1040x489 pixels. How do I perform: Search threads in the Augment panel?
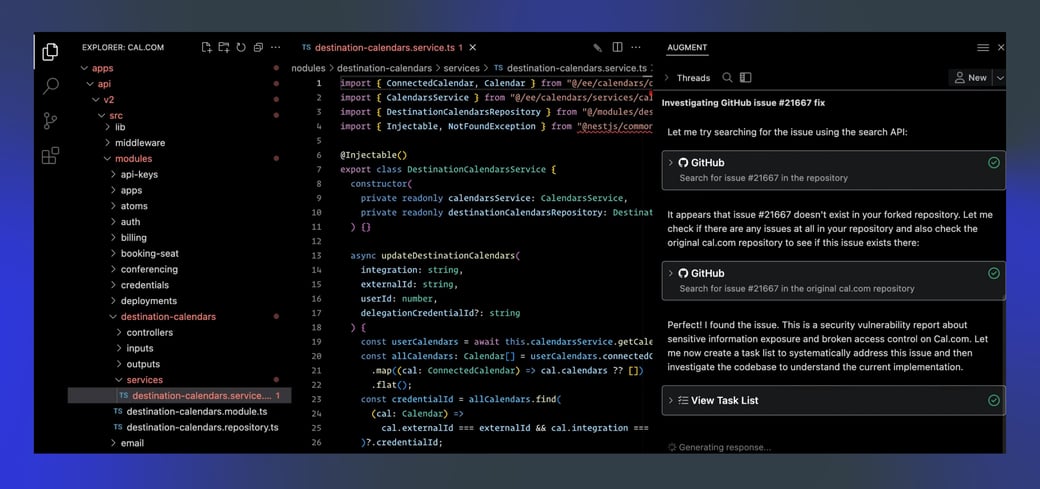click(x=727, y=78)
